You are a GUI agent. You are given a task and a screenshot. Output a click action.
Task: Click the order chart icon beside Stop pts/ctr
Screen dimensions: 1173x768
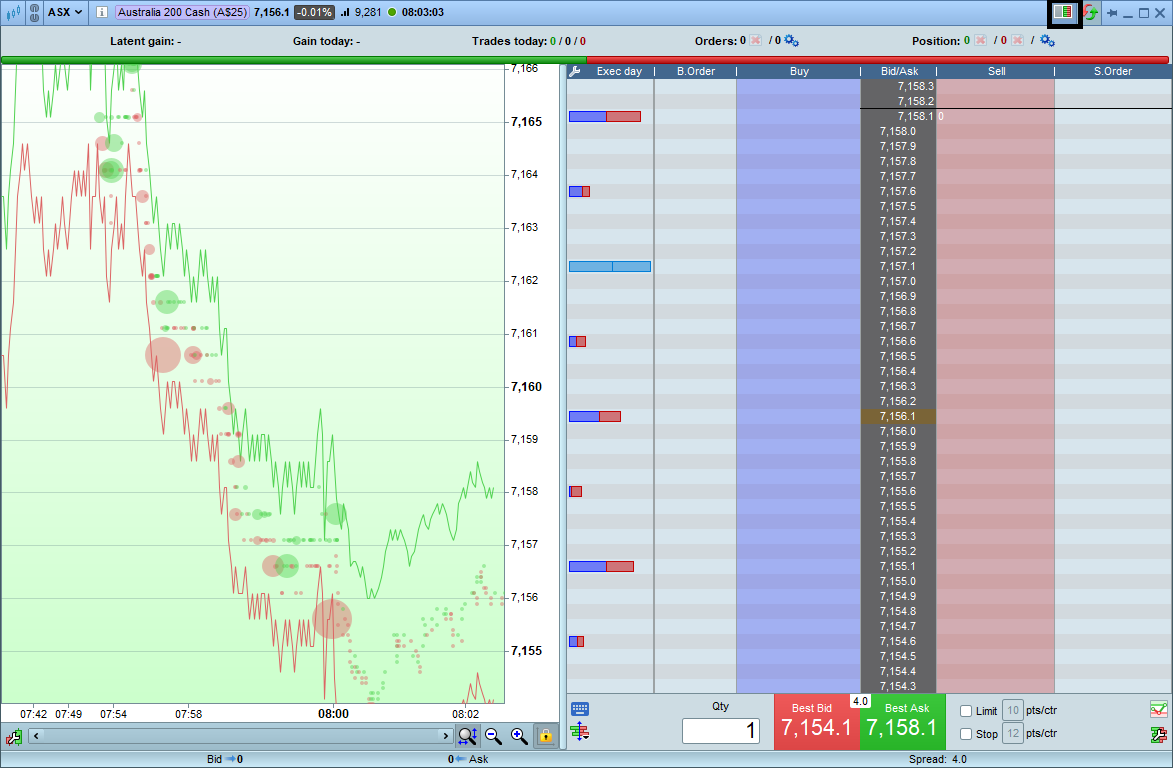coord(1158,734)
